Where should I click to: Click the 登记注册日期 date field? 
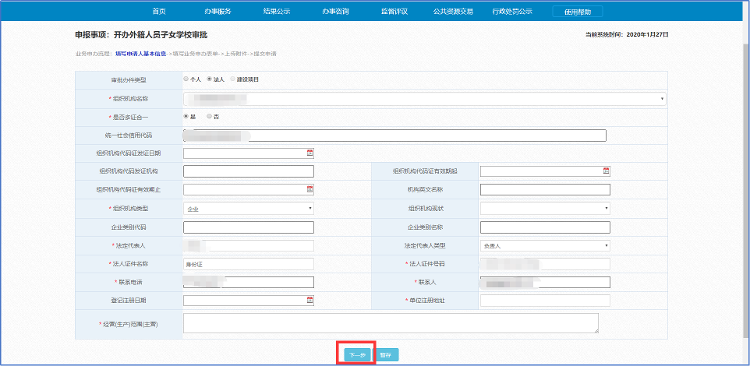(x=248, y=300)
